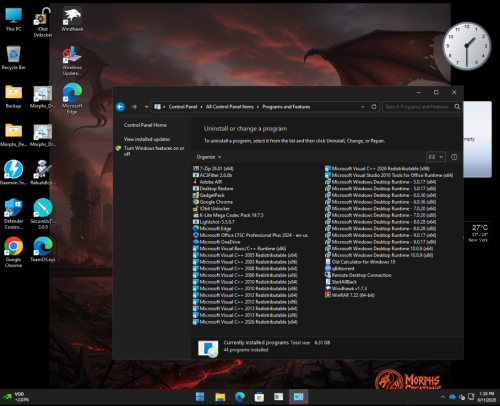Open the help icon beside view options
The height and width of the screenshot is (406, 500).
coord(454,157)
